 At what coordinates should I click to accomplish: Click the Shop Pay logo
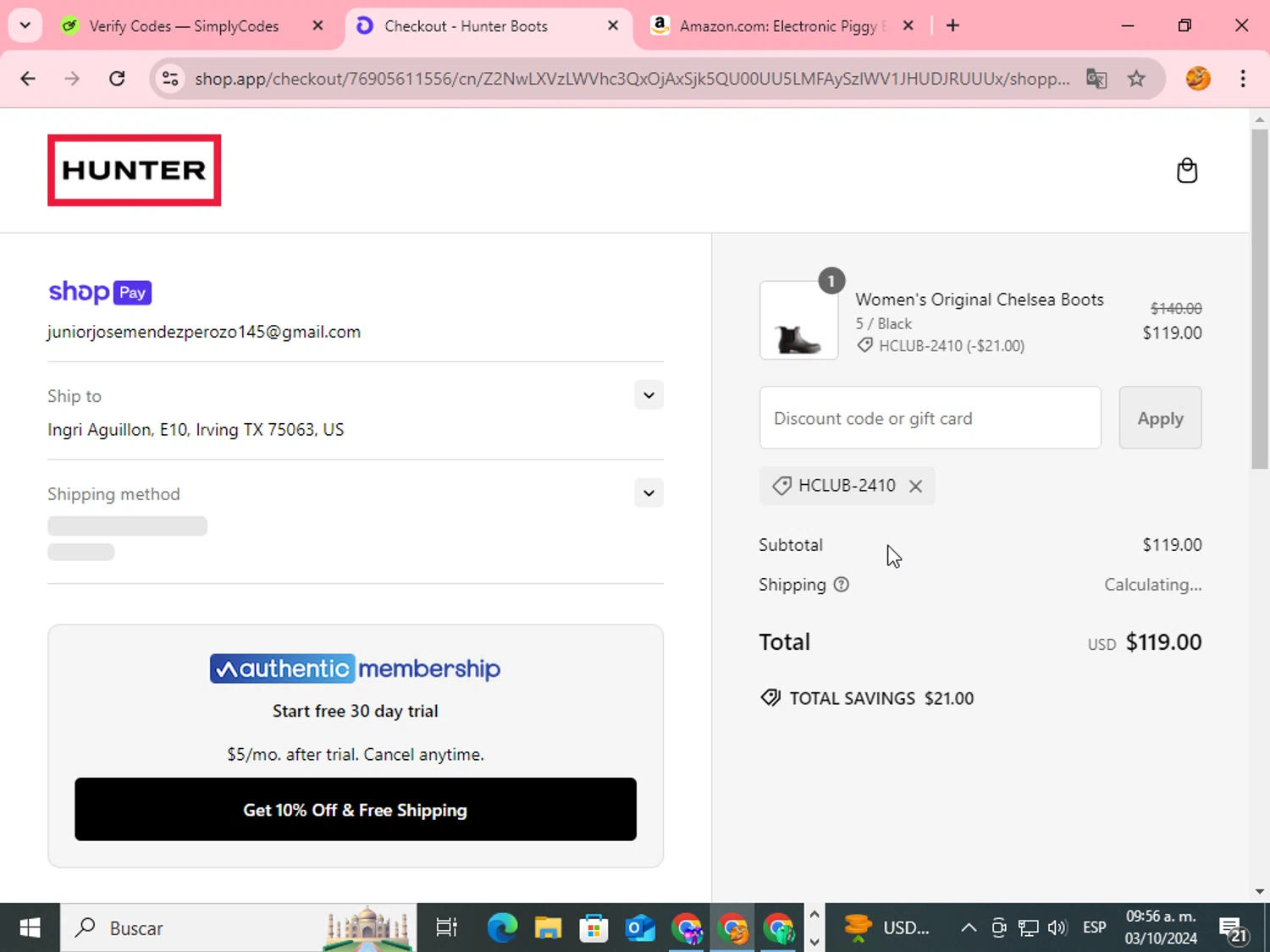tap(100, 292)
